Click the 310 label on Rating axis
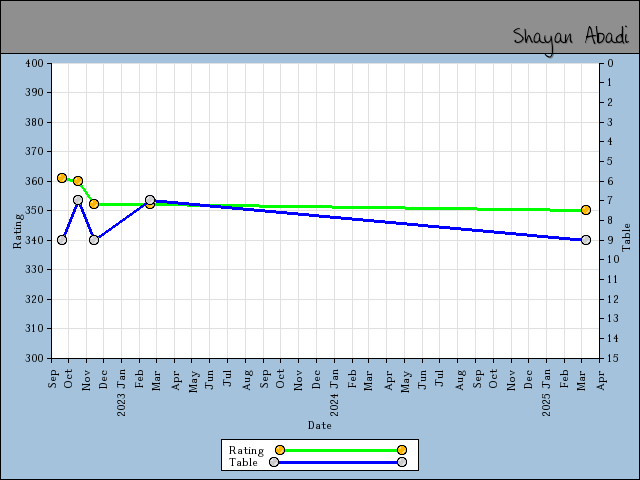 tap(34, 329)
